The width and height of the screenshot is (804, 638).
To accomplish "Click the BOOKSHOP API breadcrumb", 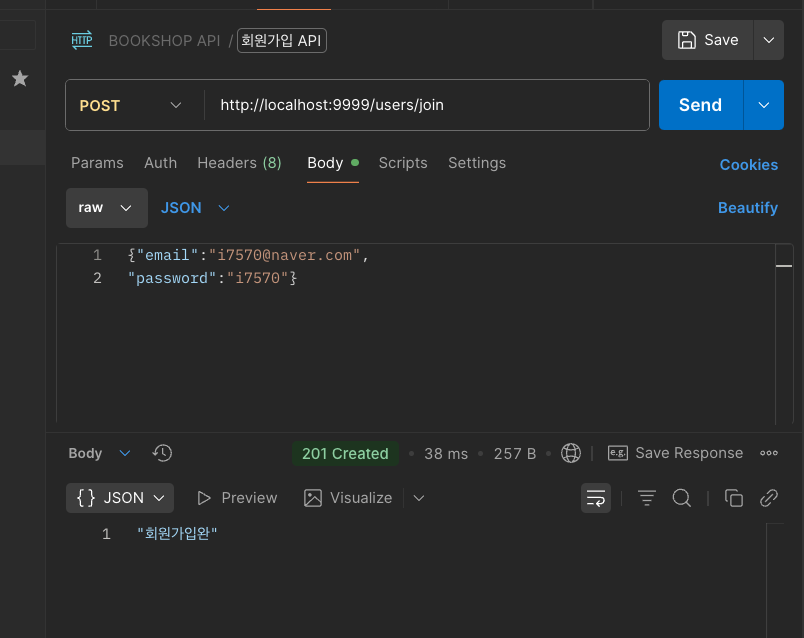I will click(164, 41).
